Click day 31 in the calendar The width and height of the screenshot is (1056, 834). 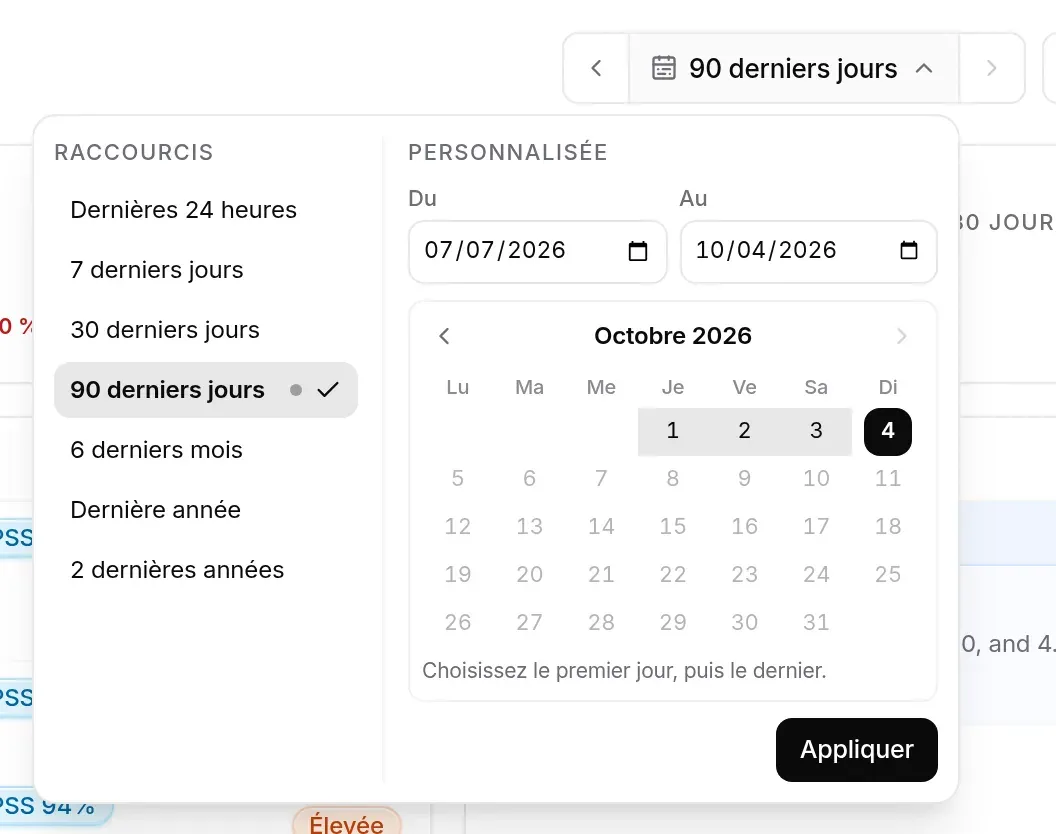(x=816, y=622)
